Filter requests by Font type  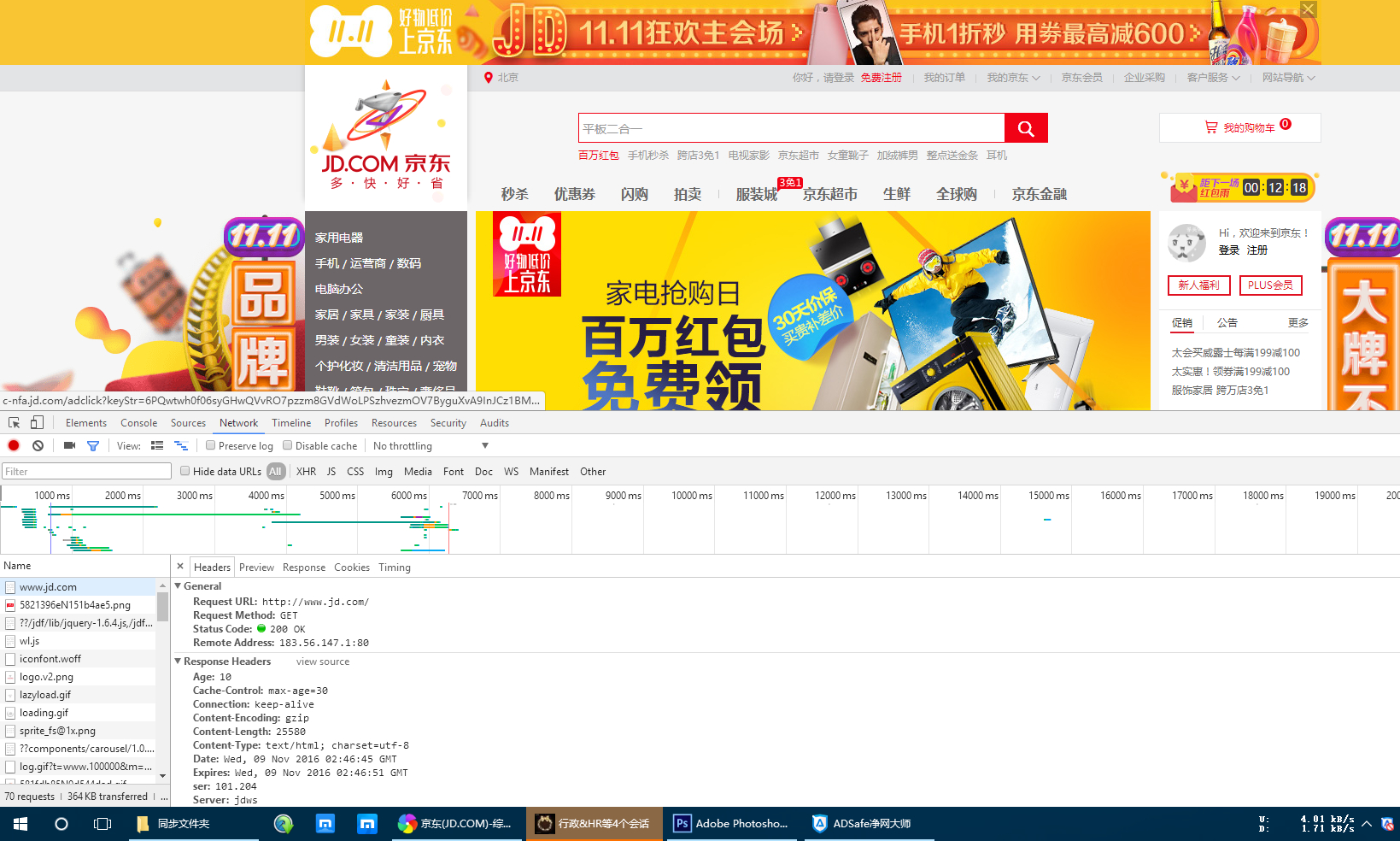(454, 471)
